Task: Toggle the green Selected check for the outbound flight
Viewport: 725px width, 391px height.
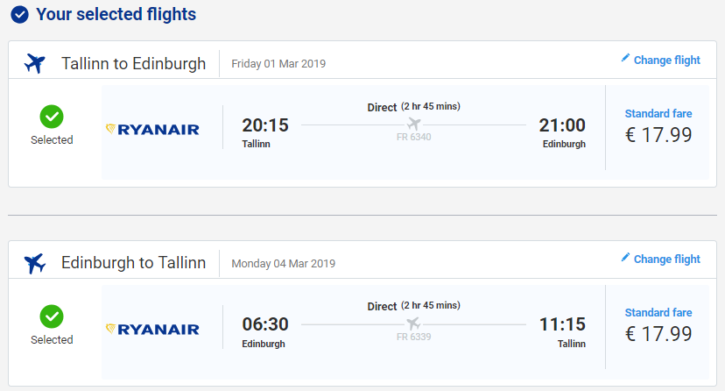Action: pyautogui.click(x=52, y=117)
